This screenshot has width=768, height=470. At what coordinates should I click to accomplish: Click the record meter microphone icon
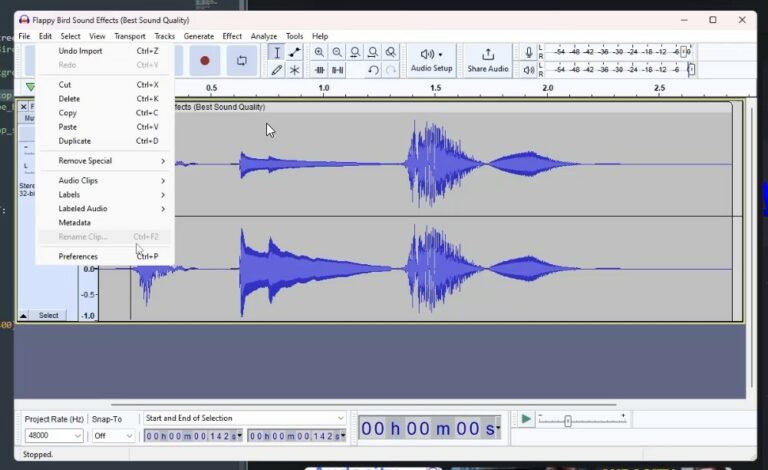point(529,52)
